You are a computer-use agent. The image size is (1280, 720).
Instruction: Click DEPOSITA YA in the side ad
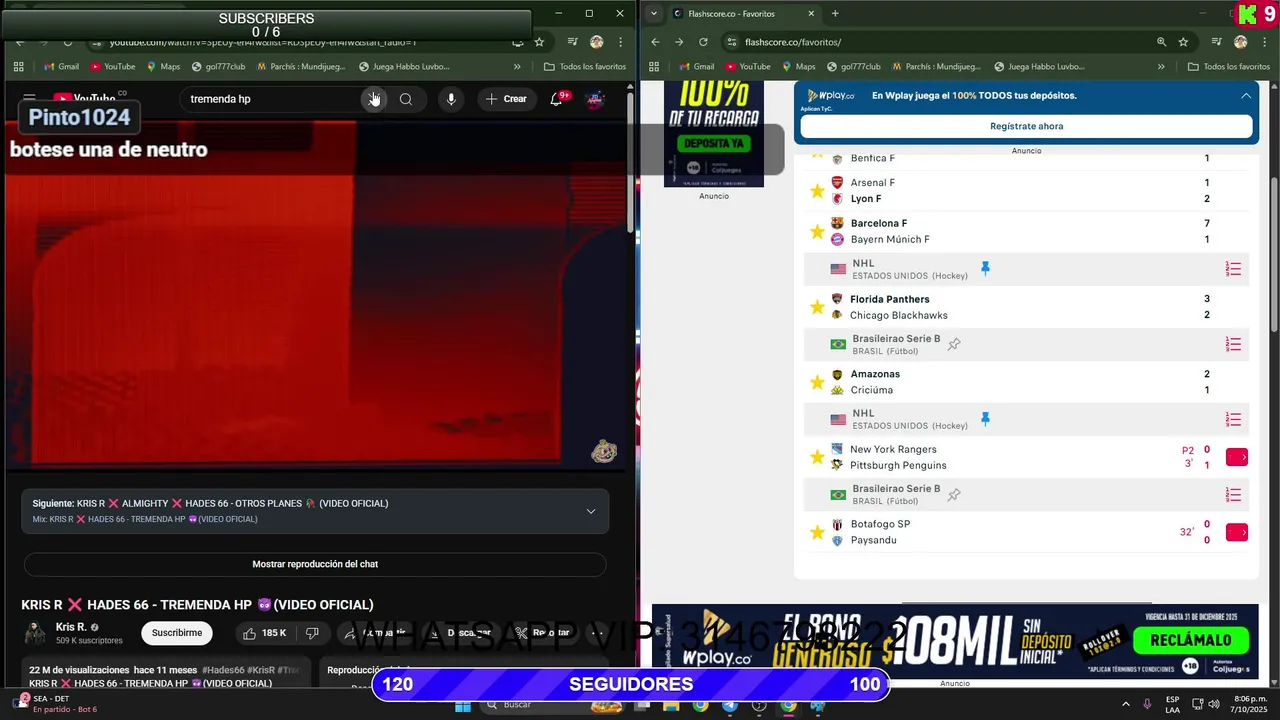714,143
